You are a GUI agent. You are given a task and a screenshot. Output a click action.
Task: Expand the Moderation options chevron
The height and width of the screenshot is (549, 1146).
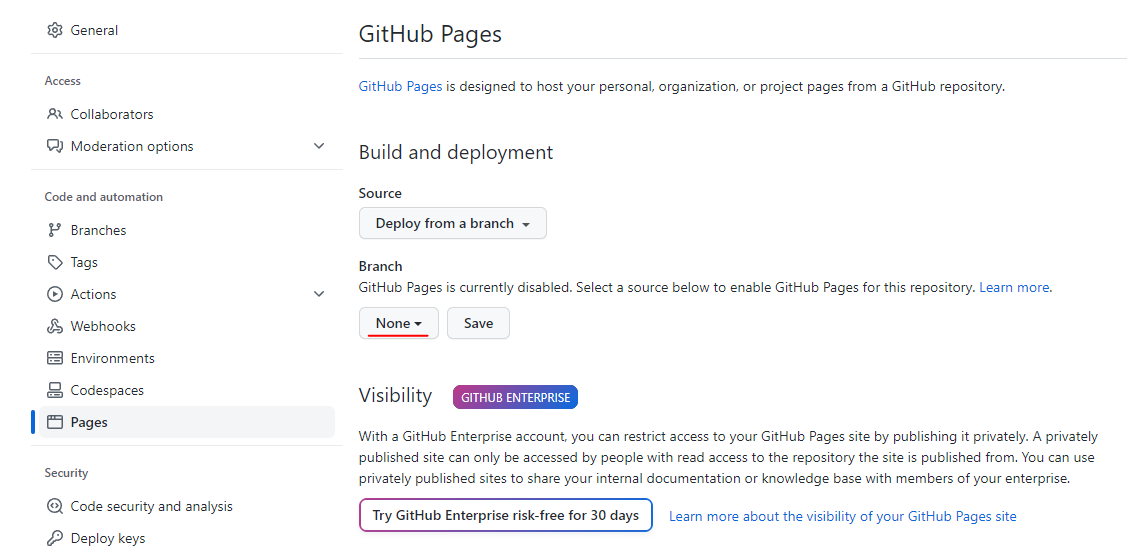pos(319,146)
